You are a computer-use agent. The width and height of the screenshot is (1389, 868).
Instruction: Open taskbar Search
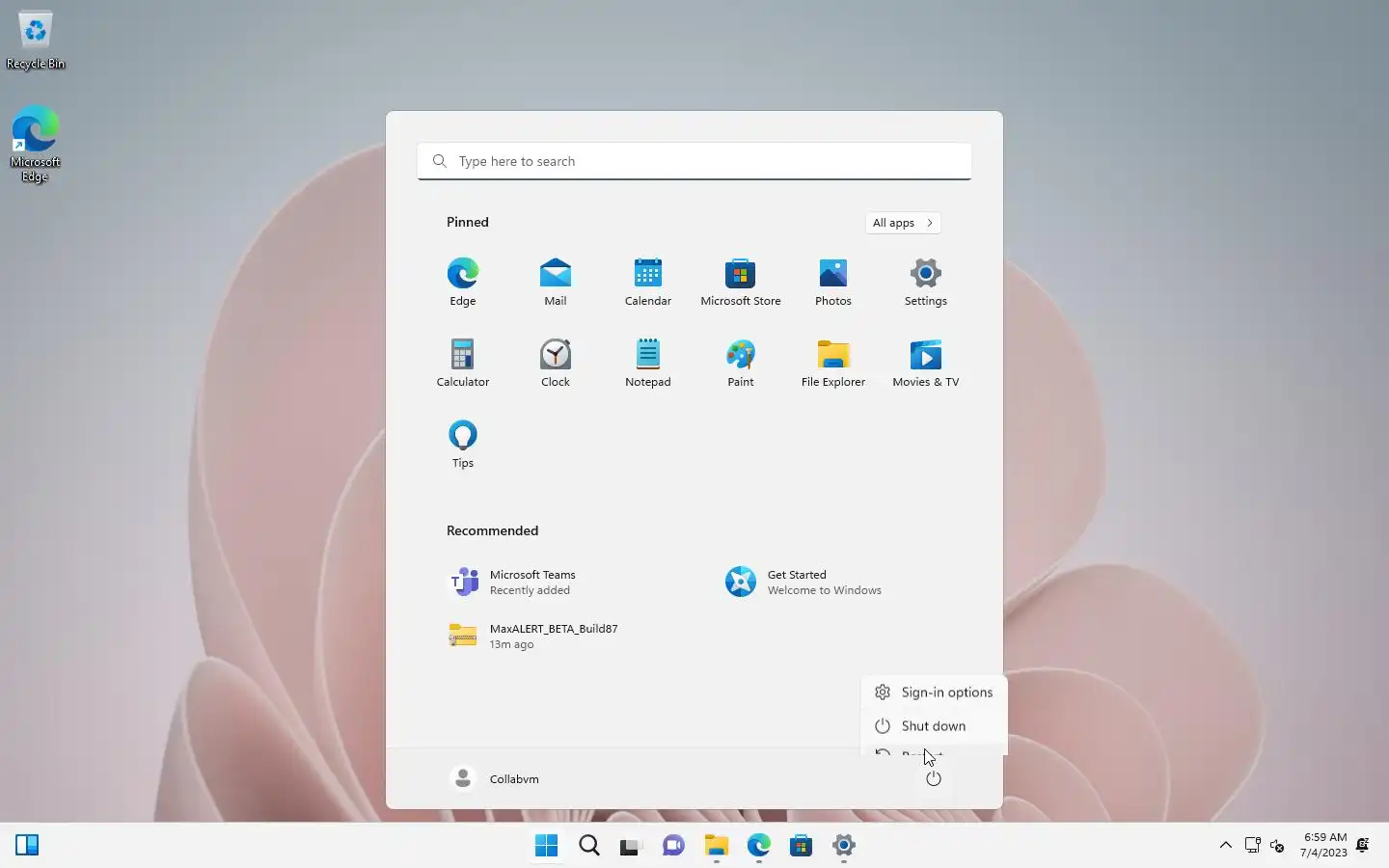point(588,846)
